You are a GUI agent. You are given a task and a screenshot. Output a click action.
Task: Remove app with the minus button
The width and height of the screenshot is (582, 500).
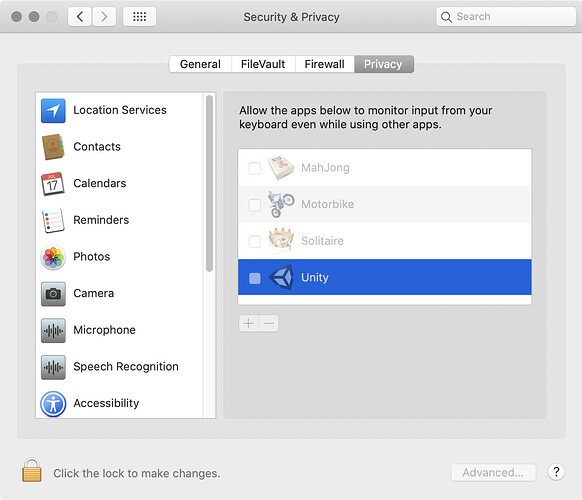click(x=269, y=323)
